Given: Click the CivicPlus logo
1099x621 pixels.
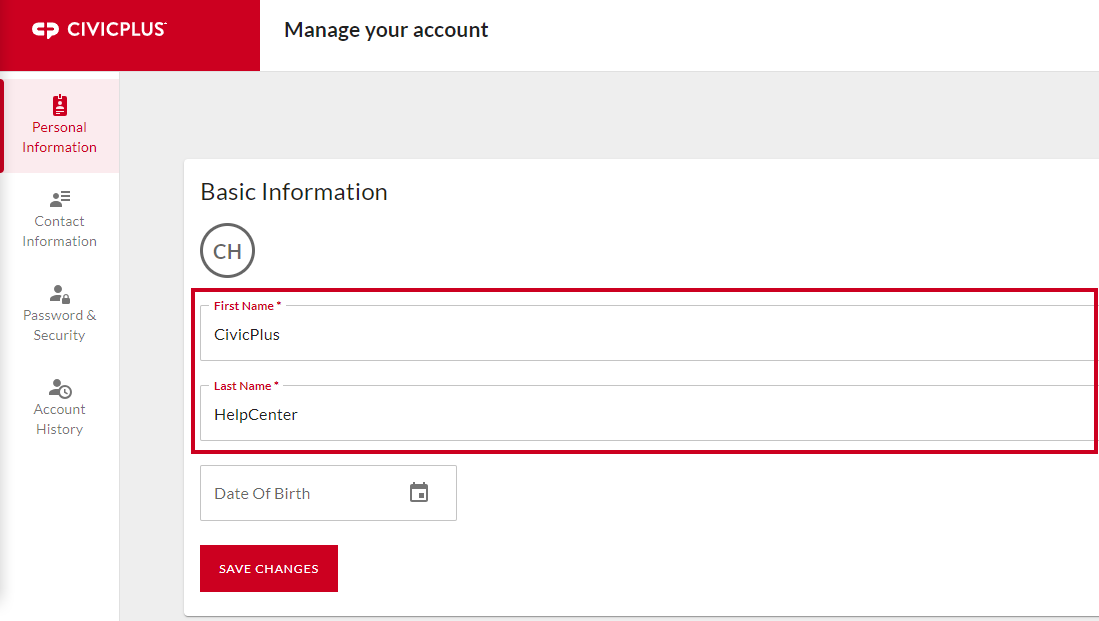Looking at the screenshot, I should click(99, 29).
